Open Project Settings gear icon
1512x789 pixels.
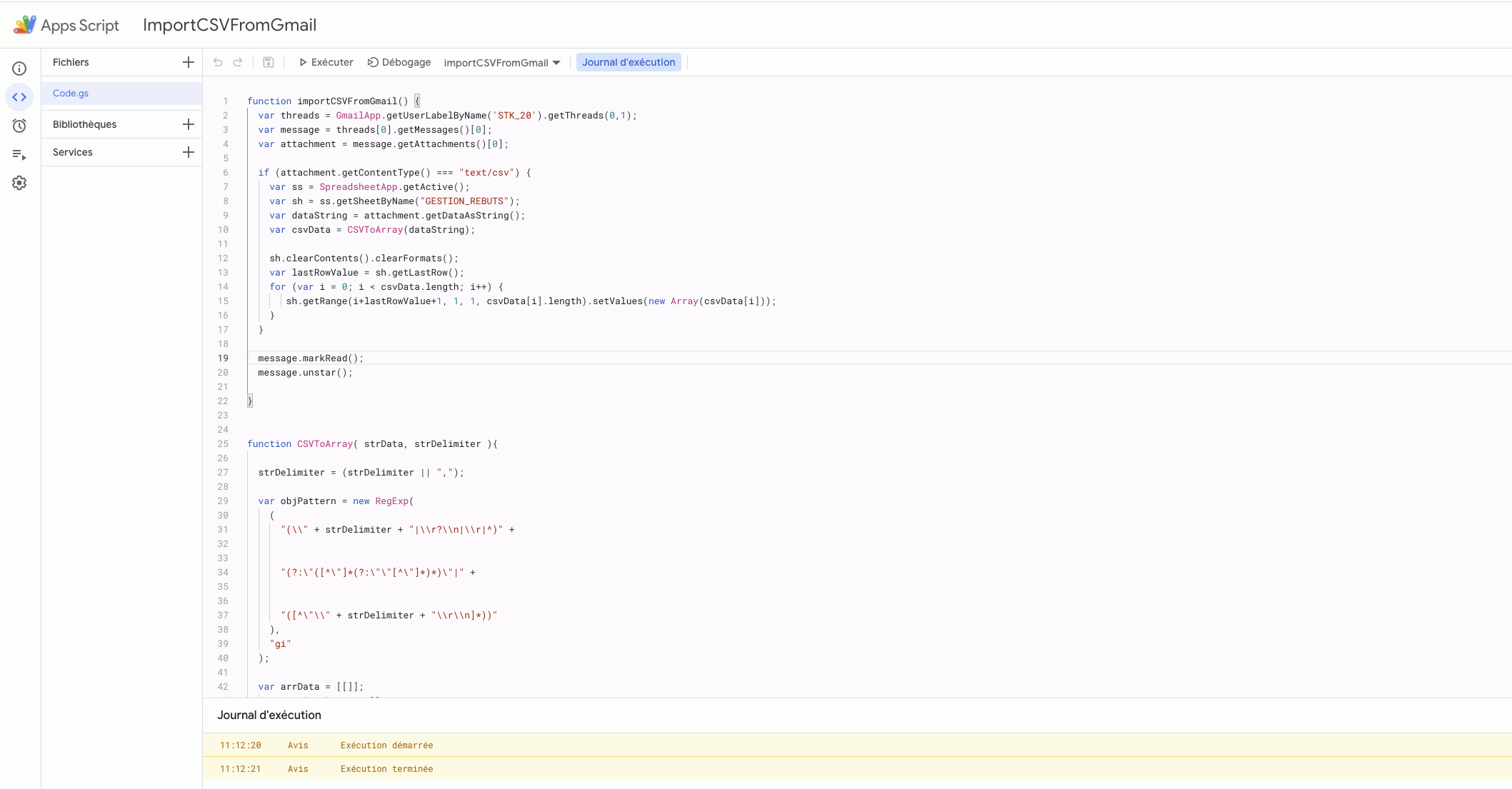[x=19, y=183]
